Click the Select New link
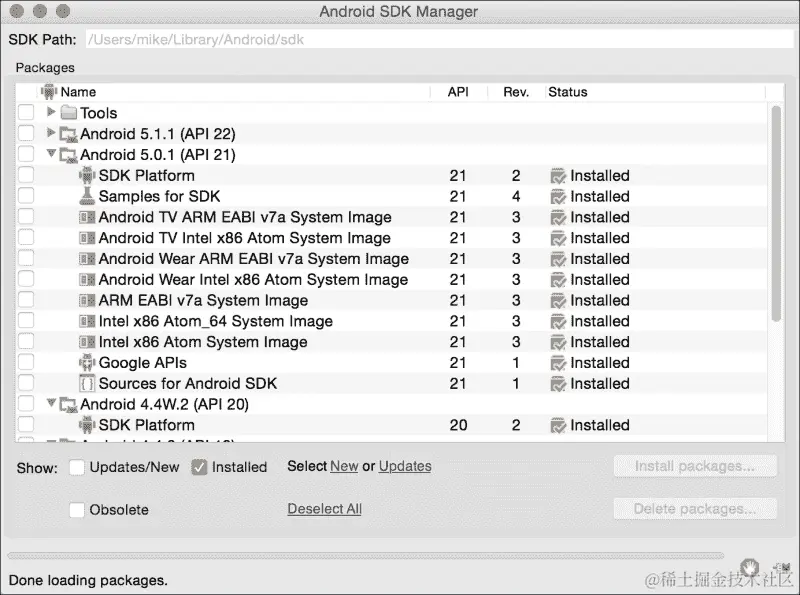This screenshot has height=595, width=800. 343,466
